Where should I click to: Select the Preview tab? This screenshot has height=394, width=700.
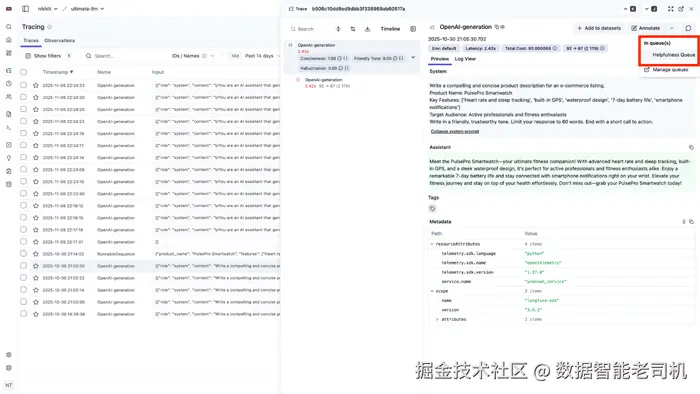pyautogui.click(x=440, y=59)
